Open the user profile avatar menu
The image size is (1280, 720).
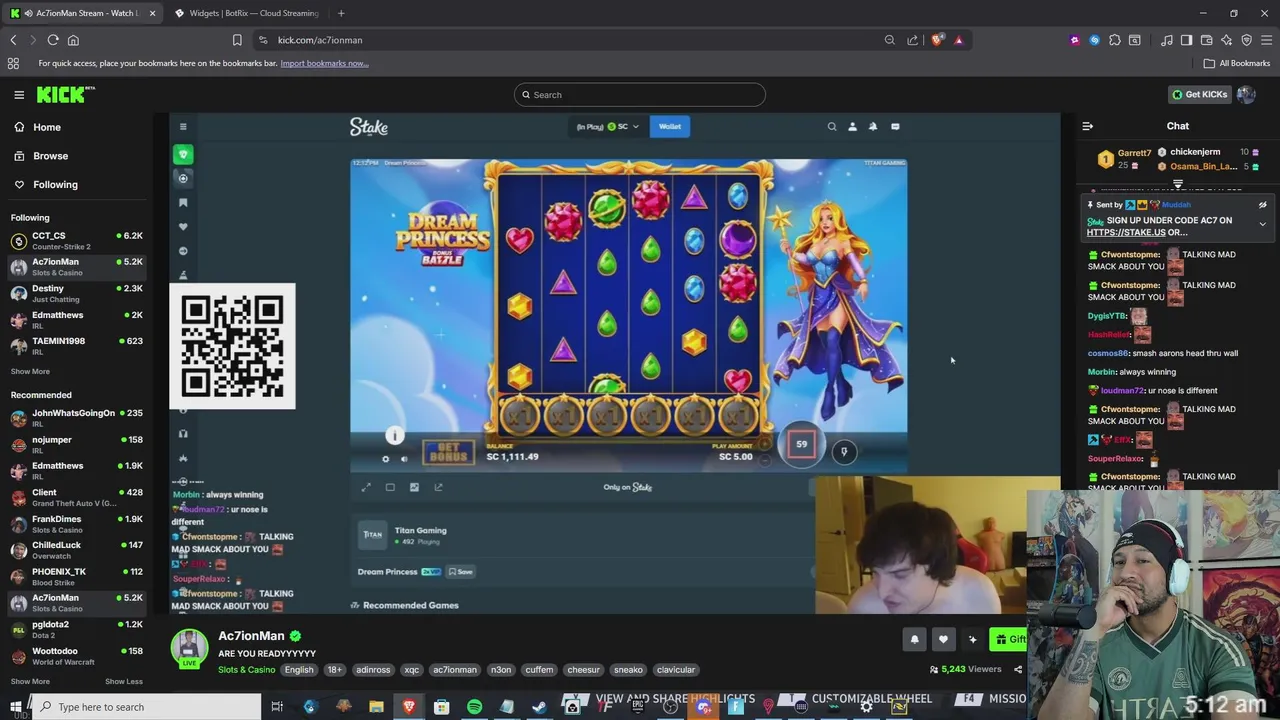tap(1246, 95)
